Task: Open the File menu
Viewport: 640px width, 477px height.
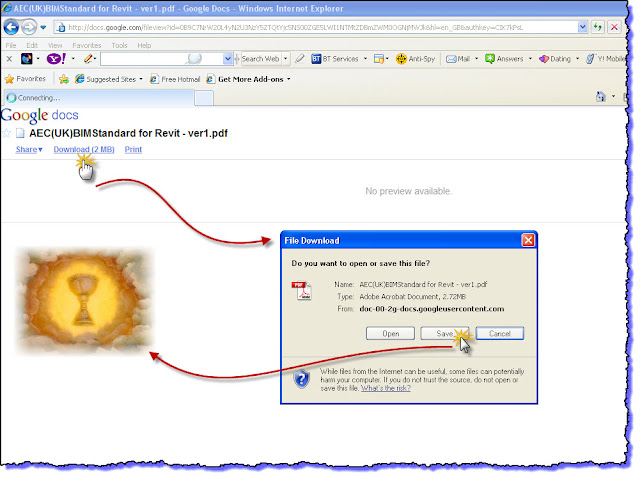Action: coord(11,45)
